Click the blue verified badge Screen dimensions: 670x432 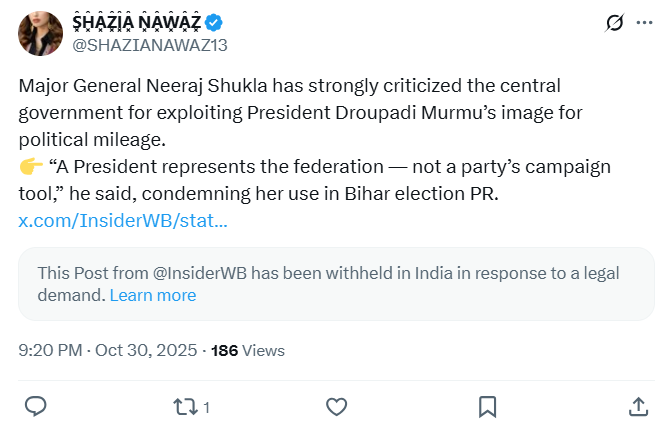[x=214, y=23]
